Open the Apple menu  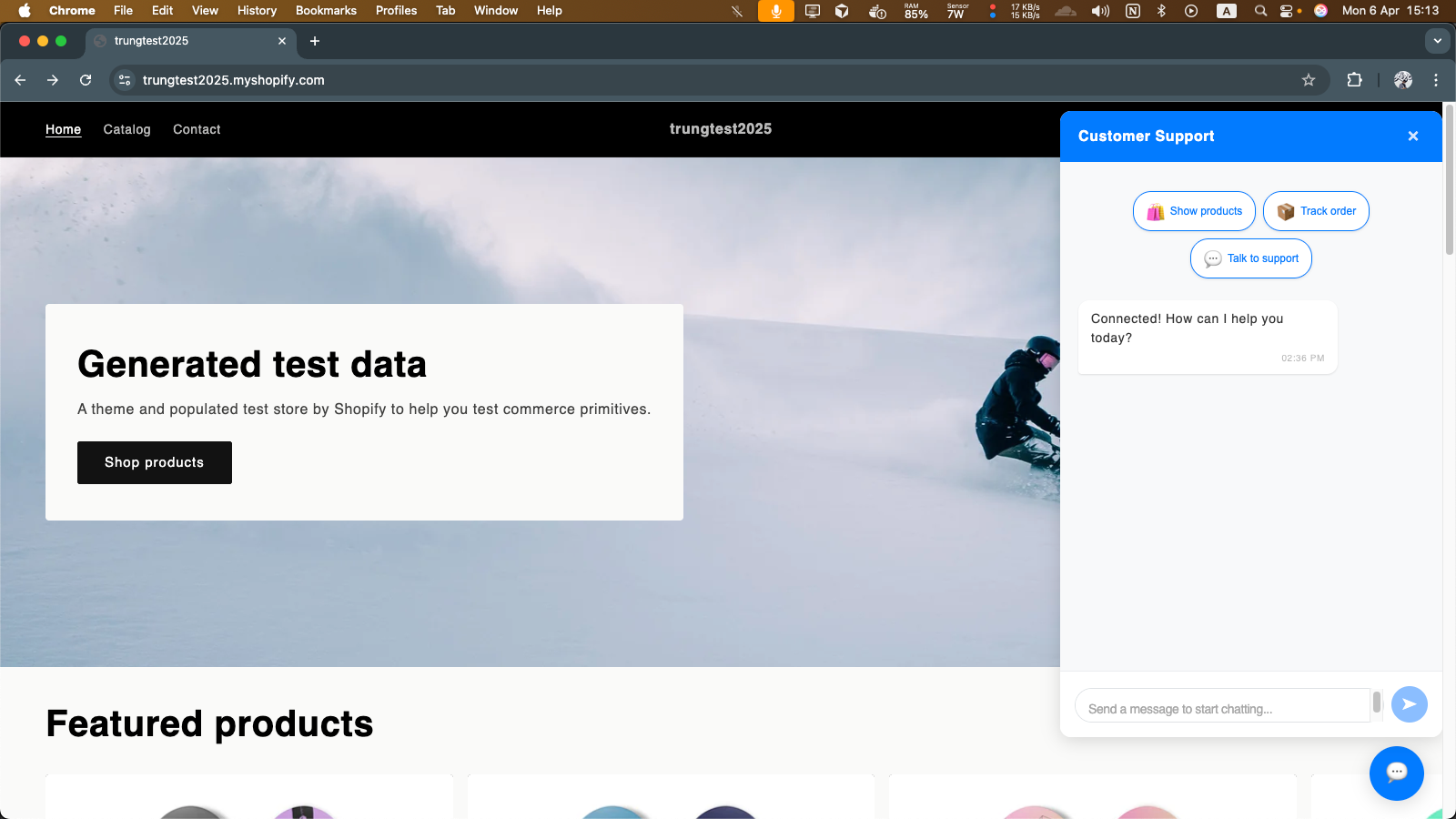click(25, 11)
